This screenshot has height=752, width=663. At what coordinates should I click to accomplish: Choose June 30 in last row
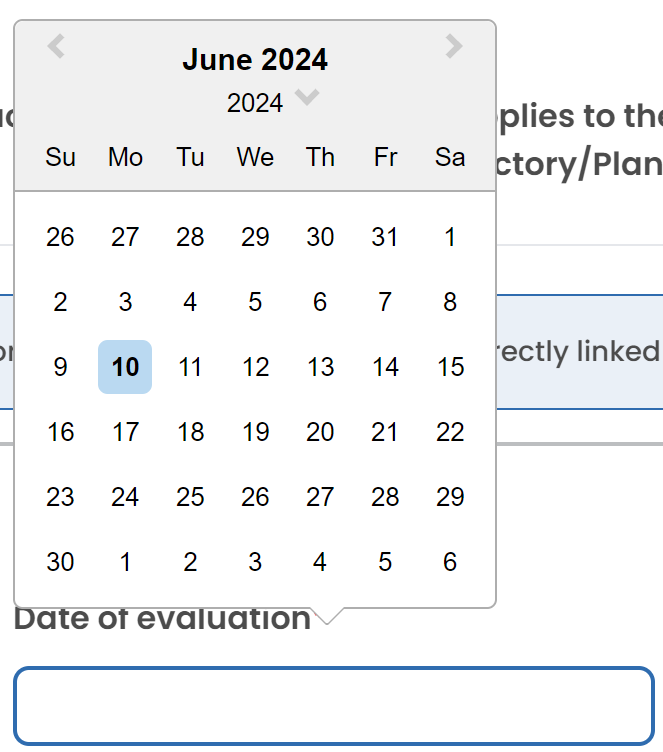coord(60,562)
